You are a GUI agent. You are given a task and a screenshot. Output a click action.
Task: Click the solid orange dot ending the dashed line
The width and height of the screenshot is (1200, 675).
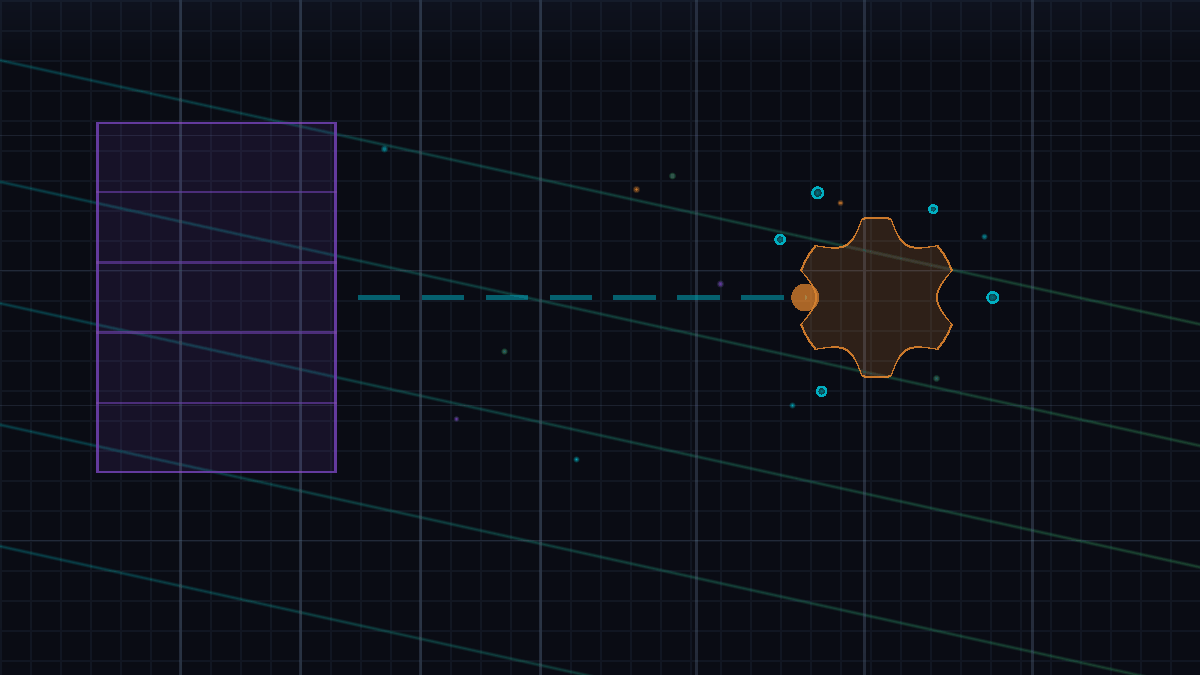(x=805, y=297)
